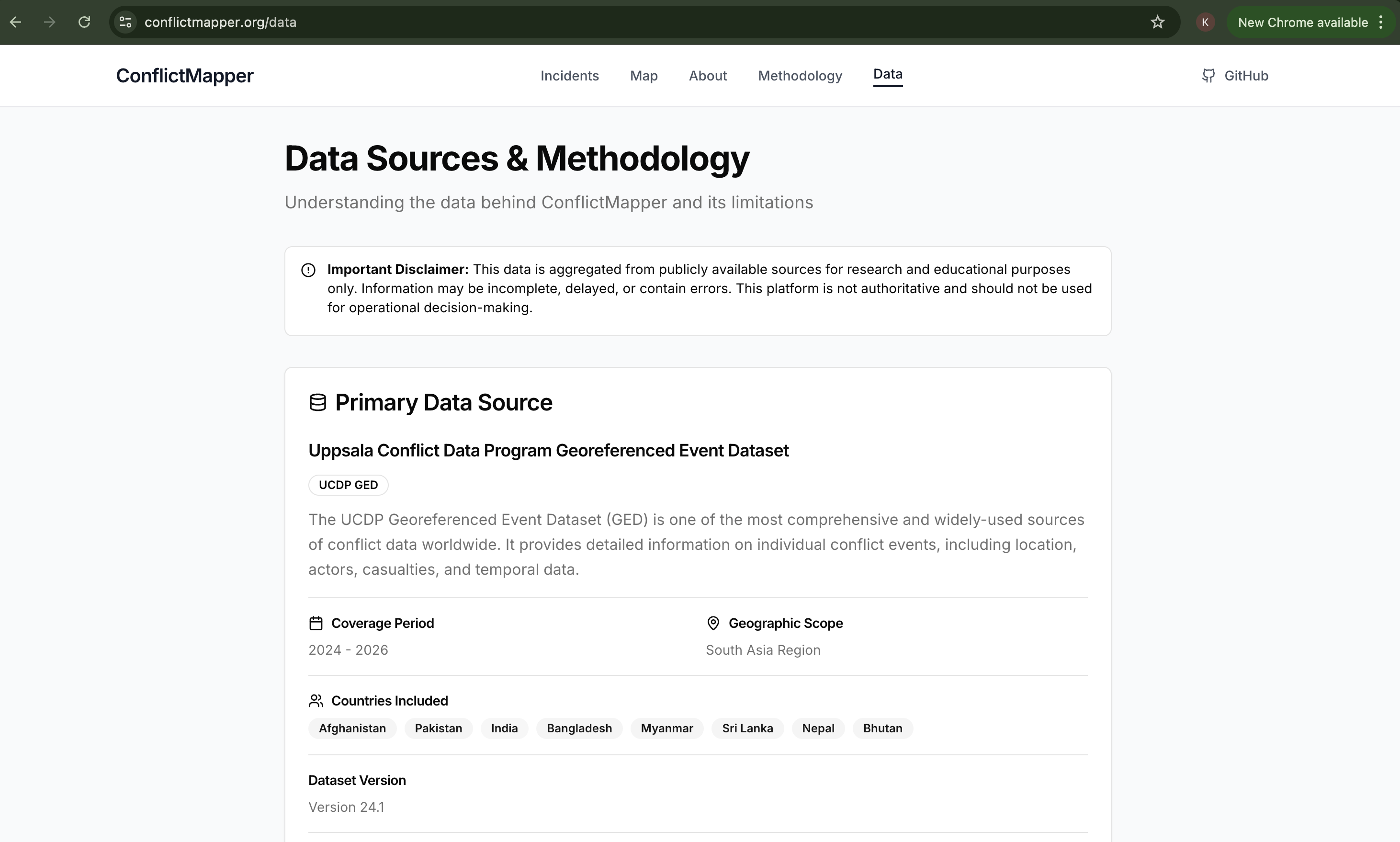Click the disclaimer alert circle icon
This screenshot has width=1400, height=842.
click(x=308, y=270)
